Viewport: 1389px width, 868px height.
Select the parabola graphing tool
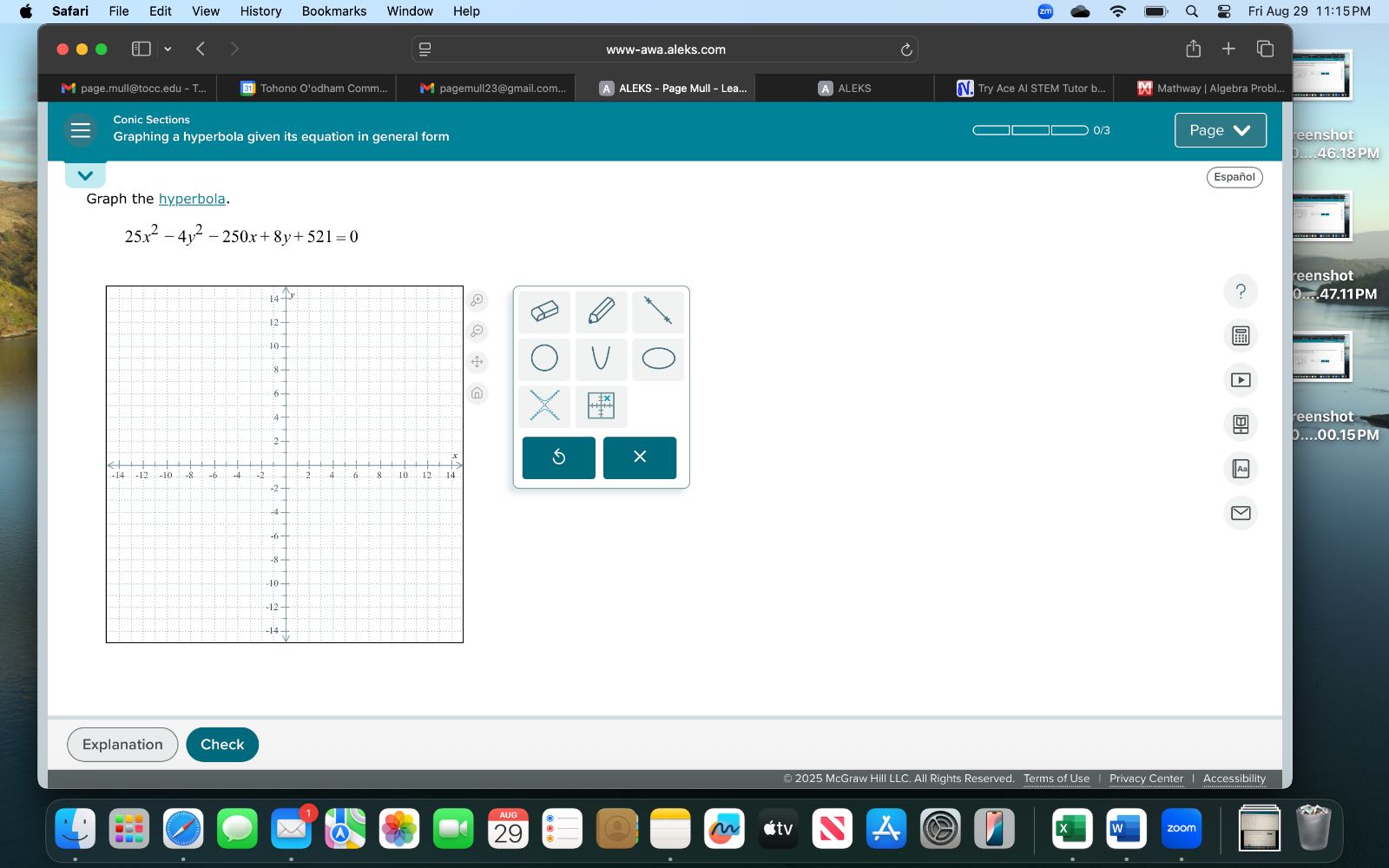click(x=601, y=358)
